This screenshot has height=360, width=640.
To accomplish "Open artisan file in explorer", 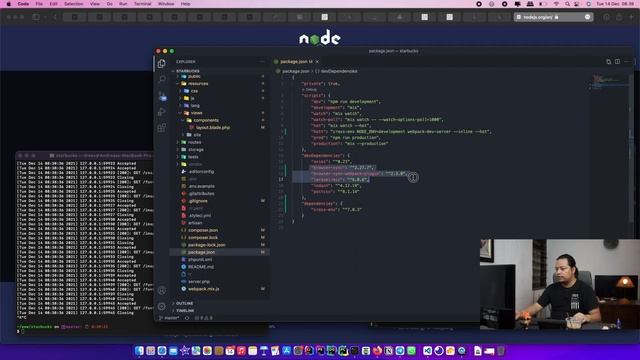I will click(195, 223).
